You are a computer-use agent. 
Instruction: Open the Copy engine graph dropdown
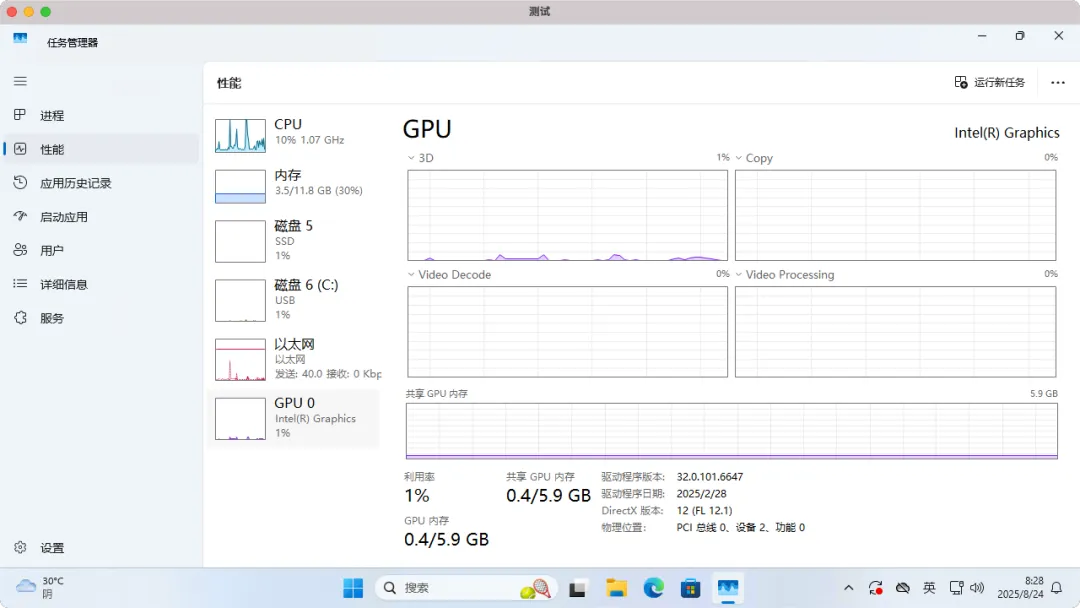(x=738, y=158)
